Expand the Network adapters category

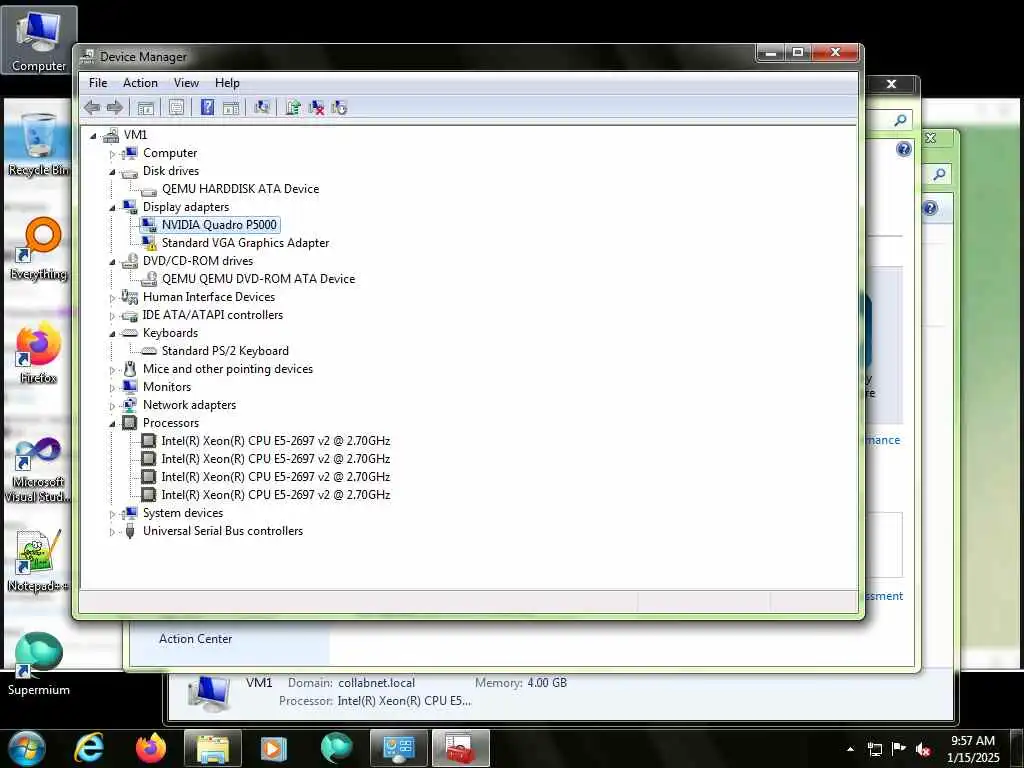[112, 406]
